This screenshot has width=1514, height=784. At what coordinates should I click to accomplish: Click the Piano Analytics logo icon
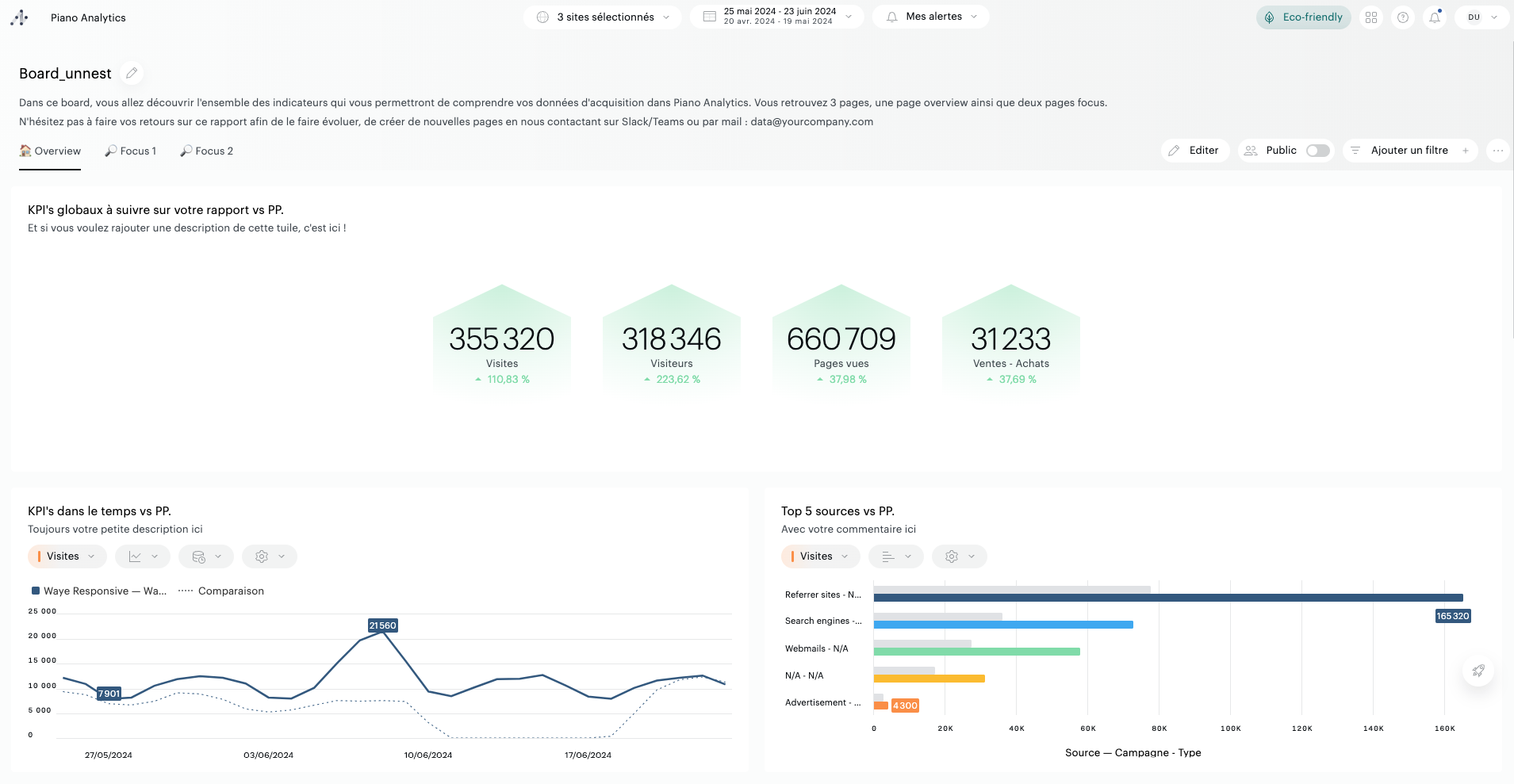tap(19, 17)
